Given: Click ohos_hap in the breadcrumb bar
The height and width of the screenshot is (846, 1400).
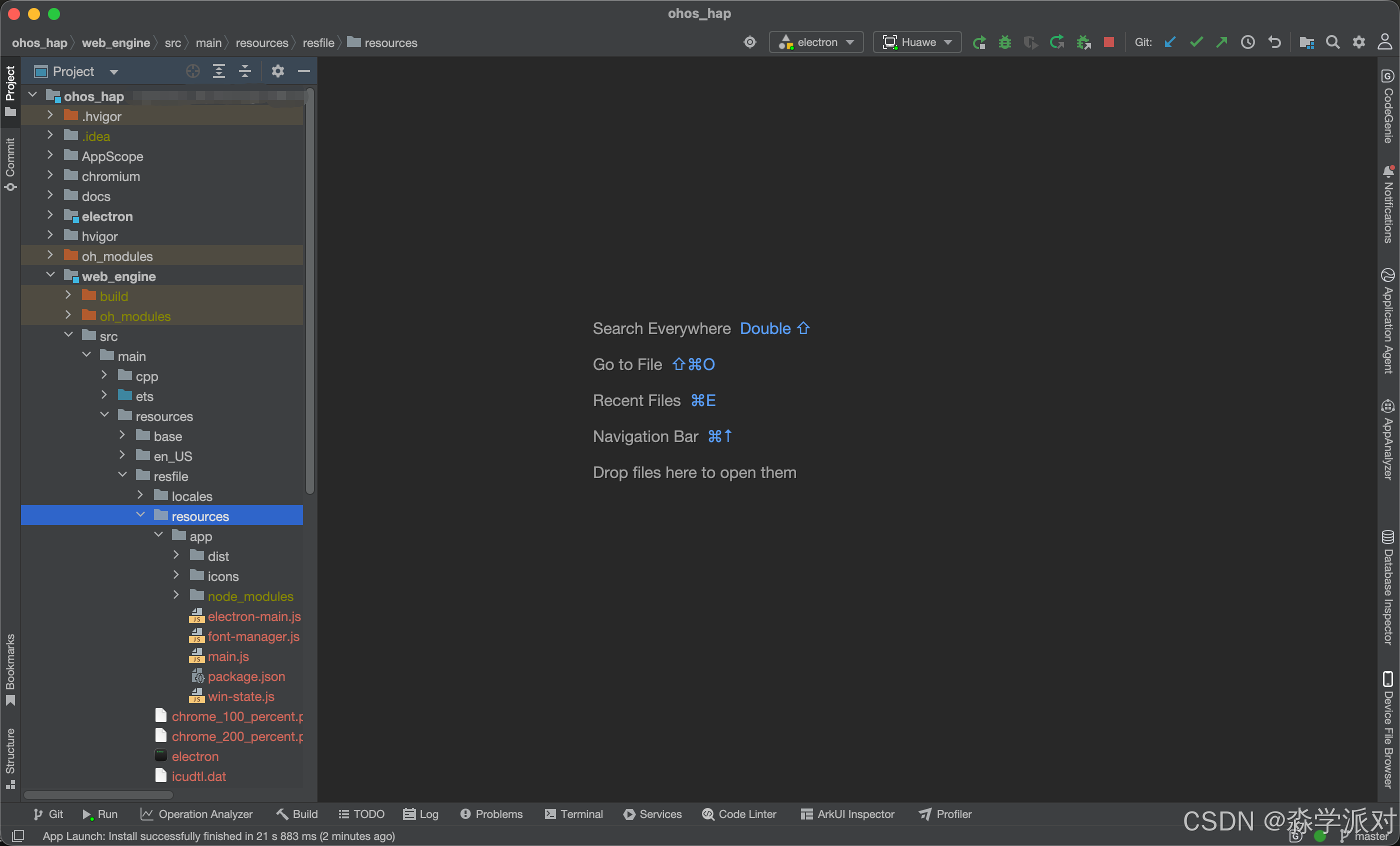Looking at the screenshot, I should point(39,42).
